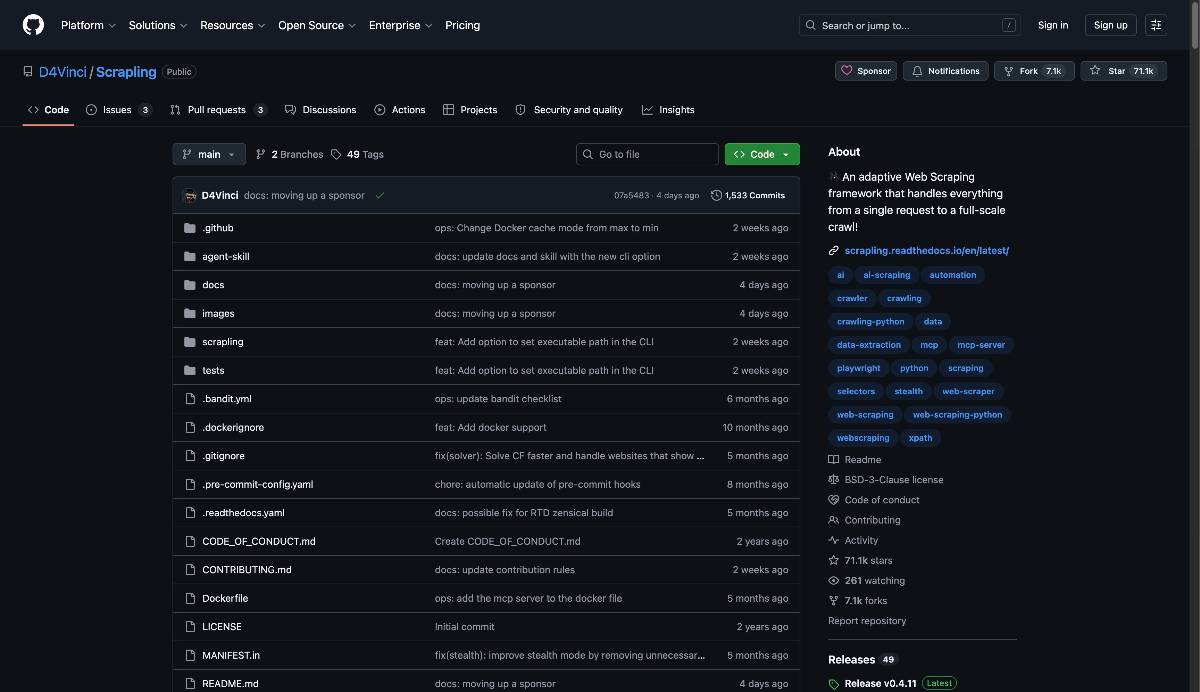The width and height of the screenshot is (1200, 692).
Task: Expand the Platform menu
Action: (x=88, y=25)
